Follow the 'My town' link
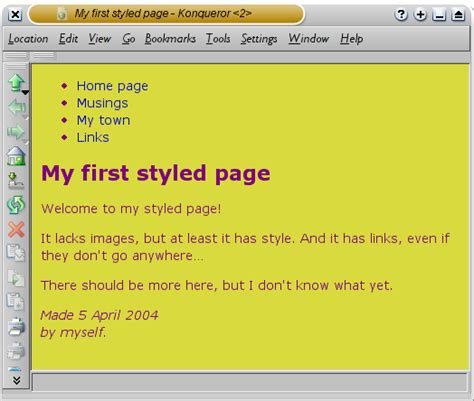Screen dimensions: 474x401 click(103, 120)
